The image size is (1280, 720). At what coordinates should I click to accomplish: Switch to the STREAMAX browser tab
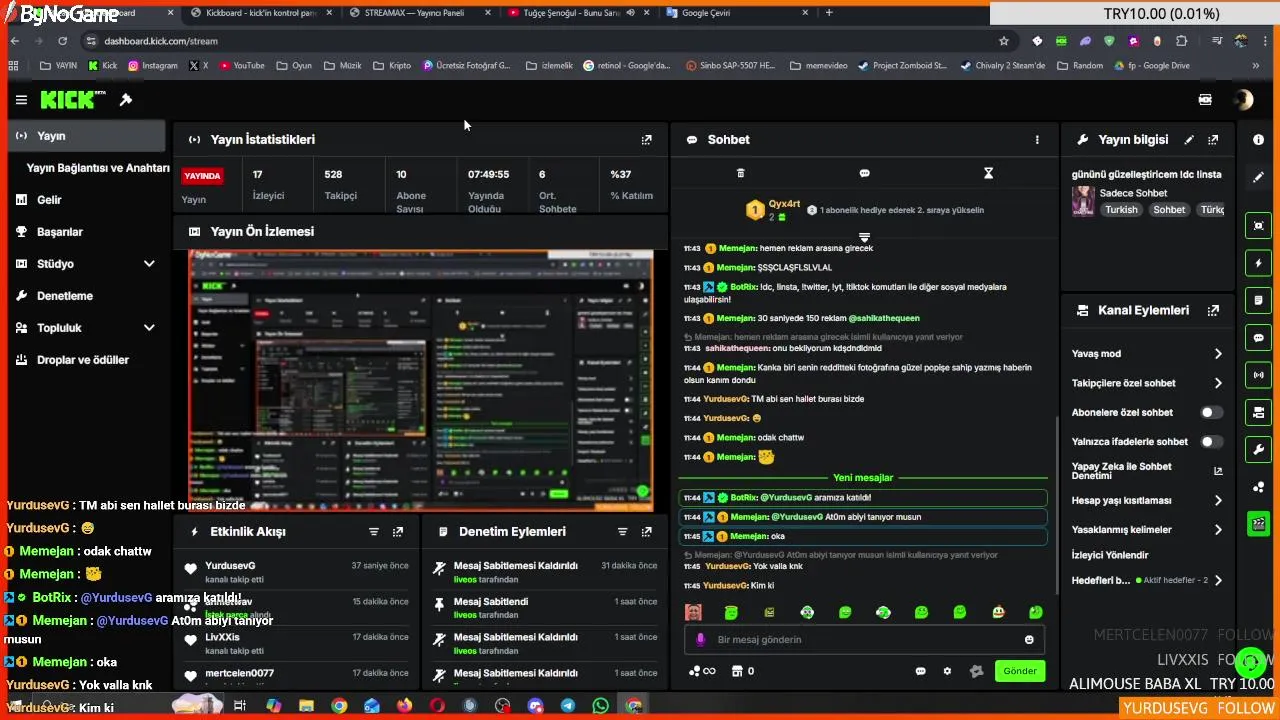click(418, 13)
